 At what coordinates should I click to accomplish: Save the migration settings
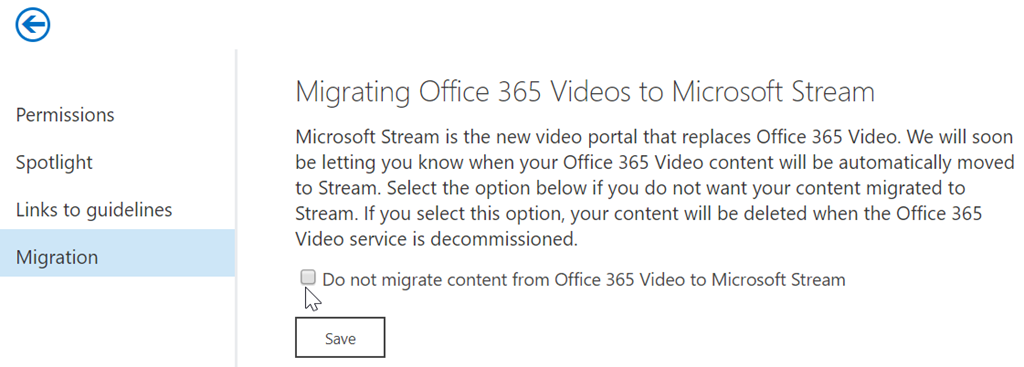[340, 338]
